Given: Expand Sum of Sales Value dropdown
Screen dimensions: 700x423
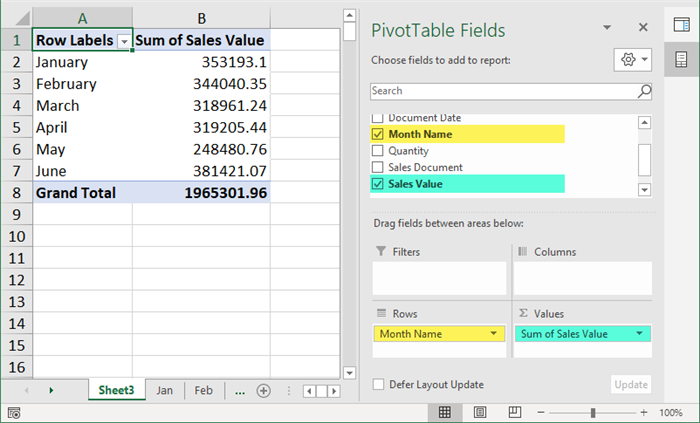Looking at the screenshot, I should 640,334.
